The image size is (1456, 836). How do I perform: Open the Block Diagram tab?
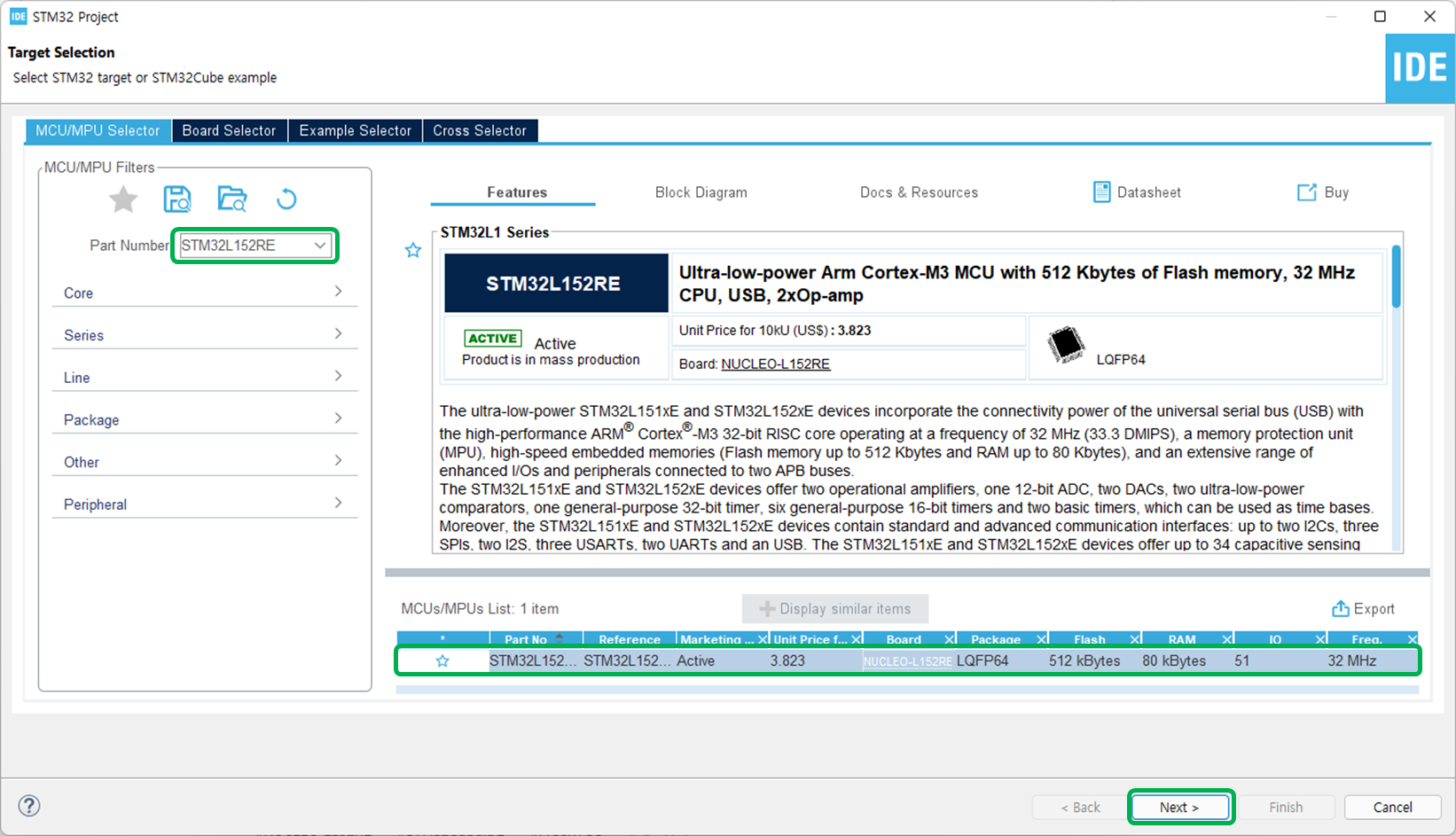(x=701, y=192)
